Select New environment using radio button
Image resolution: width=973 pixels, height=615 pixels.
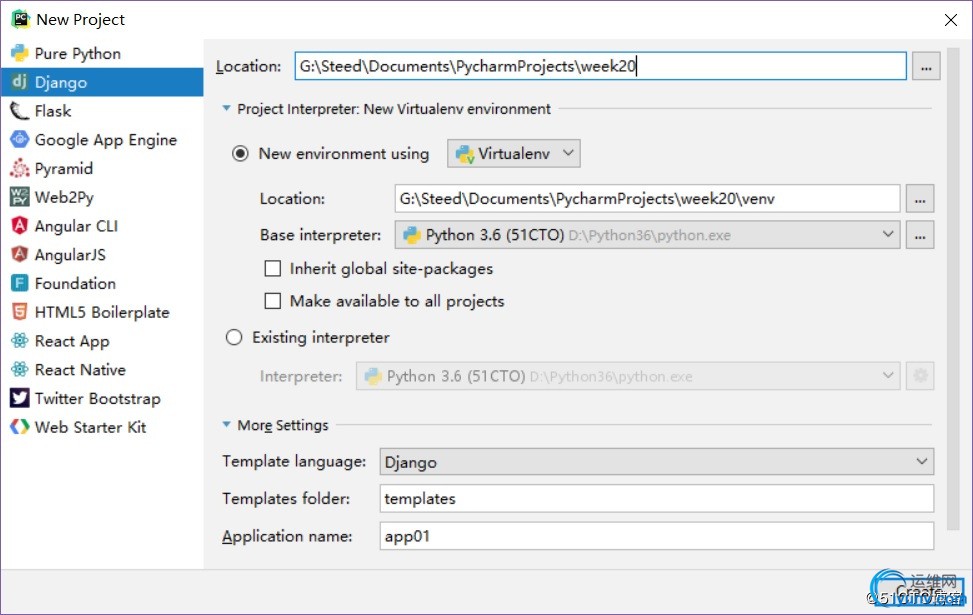tap(240, 153)
